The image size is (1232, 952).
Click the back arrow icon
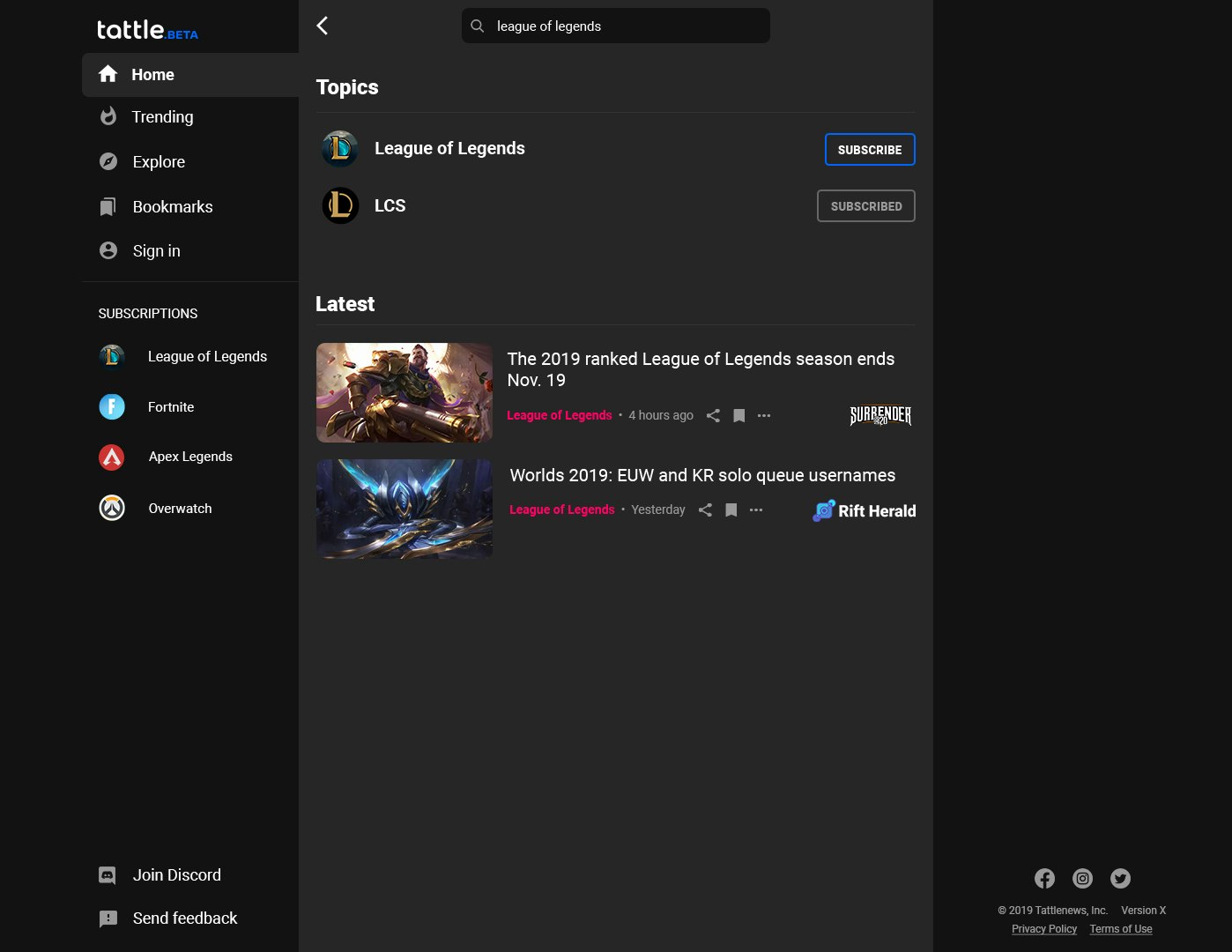pyautogui.click(x=323, y=26)
